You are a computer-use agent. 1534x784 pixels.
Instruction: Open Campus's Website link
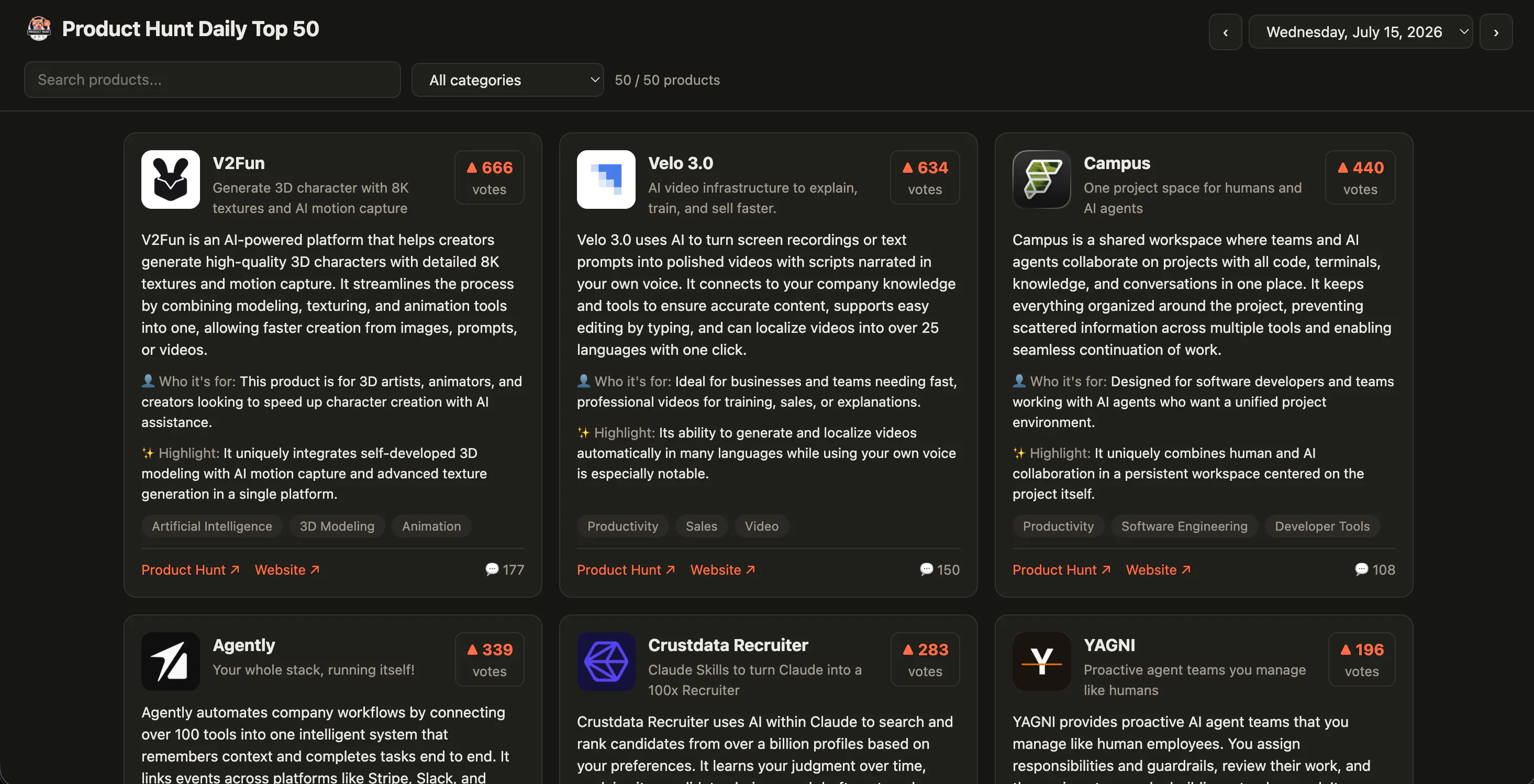pos(1158,570)
